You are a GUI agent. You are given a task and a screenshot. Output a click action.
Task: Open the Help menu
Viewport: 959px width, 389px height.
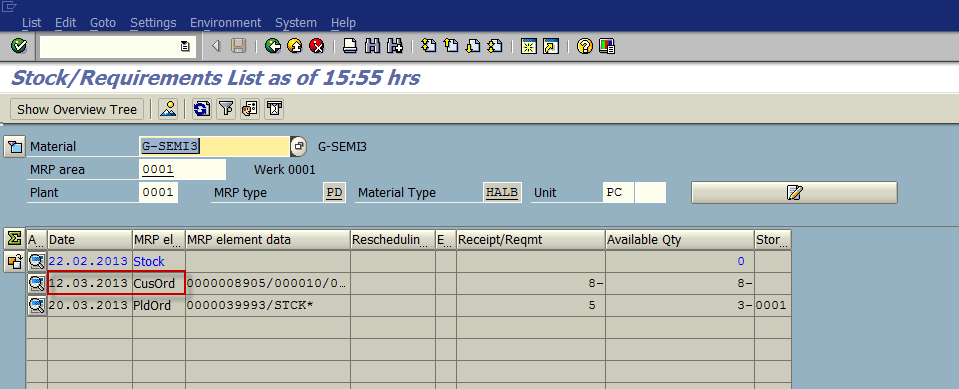[343, 23]
